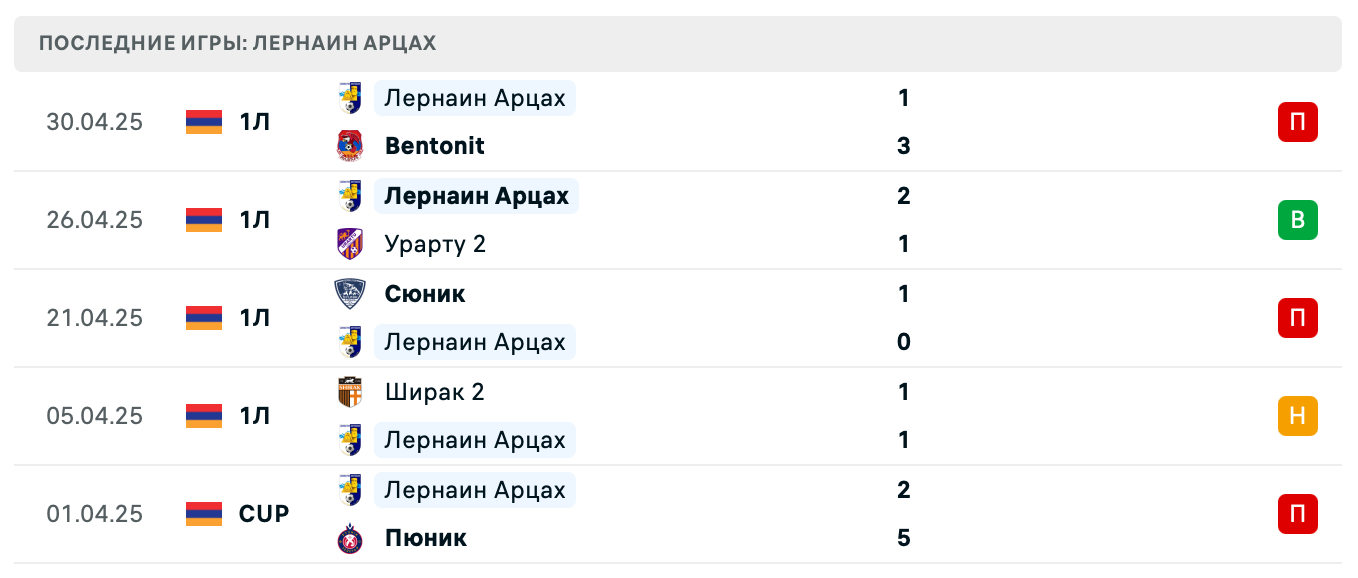Select the date 21.04.25
Viewport: 1358px width, 578px height.
pyautogui.click(x=95, y=318)
